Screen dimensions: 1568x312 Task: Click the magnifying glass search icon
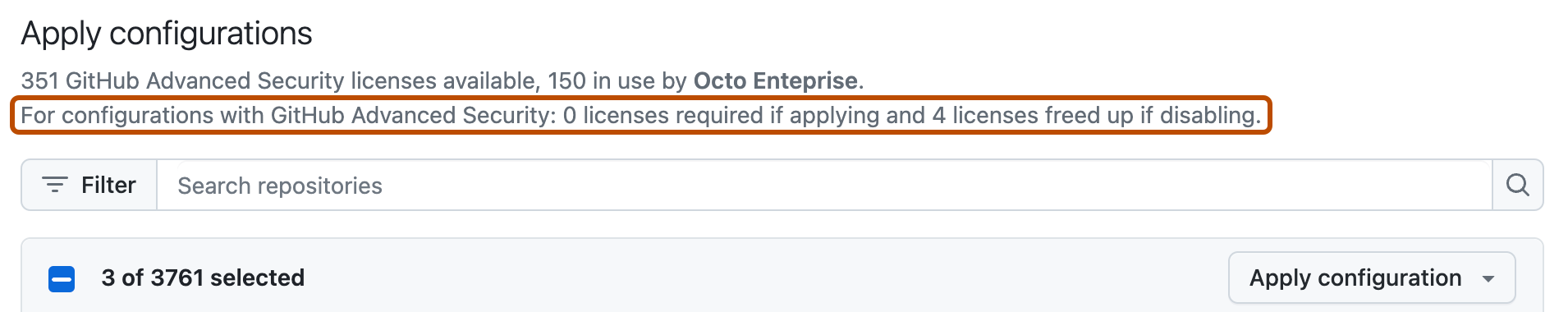[1518, 186]
